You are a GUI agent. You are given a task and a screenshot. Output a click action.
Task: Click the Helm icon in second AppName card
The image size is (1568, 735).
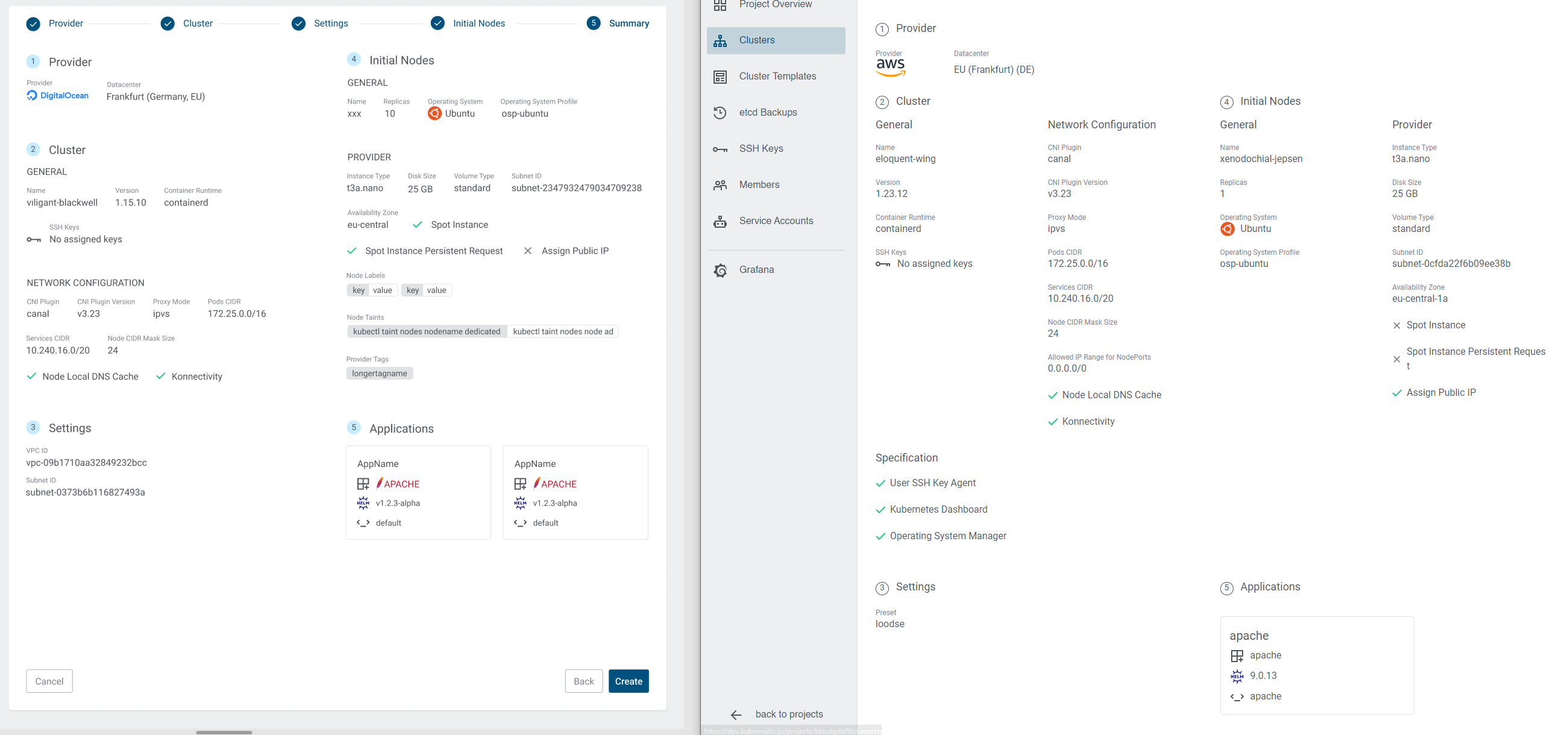[520, 503]
